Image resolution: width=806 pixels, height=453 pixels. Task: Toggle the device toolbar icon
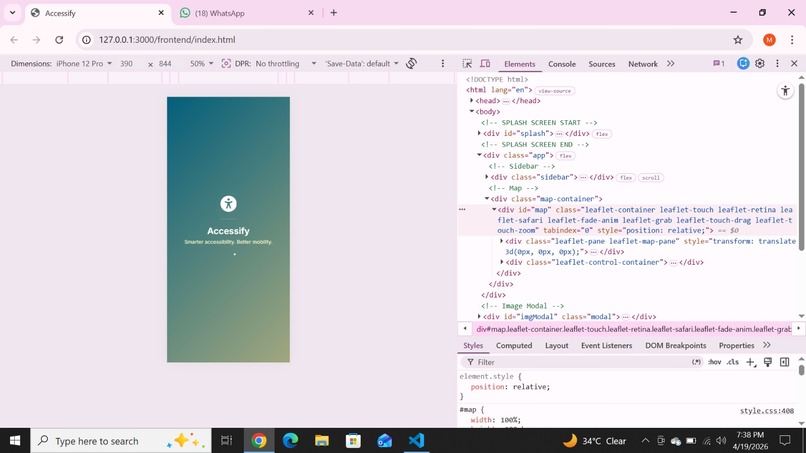click(485, 64)
